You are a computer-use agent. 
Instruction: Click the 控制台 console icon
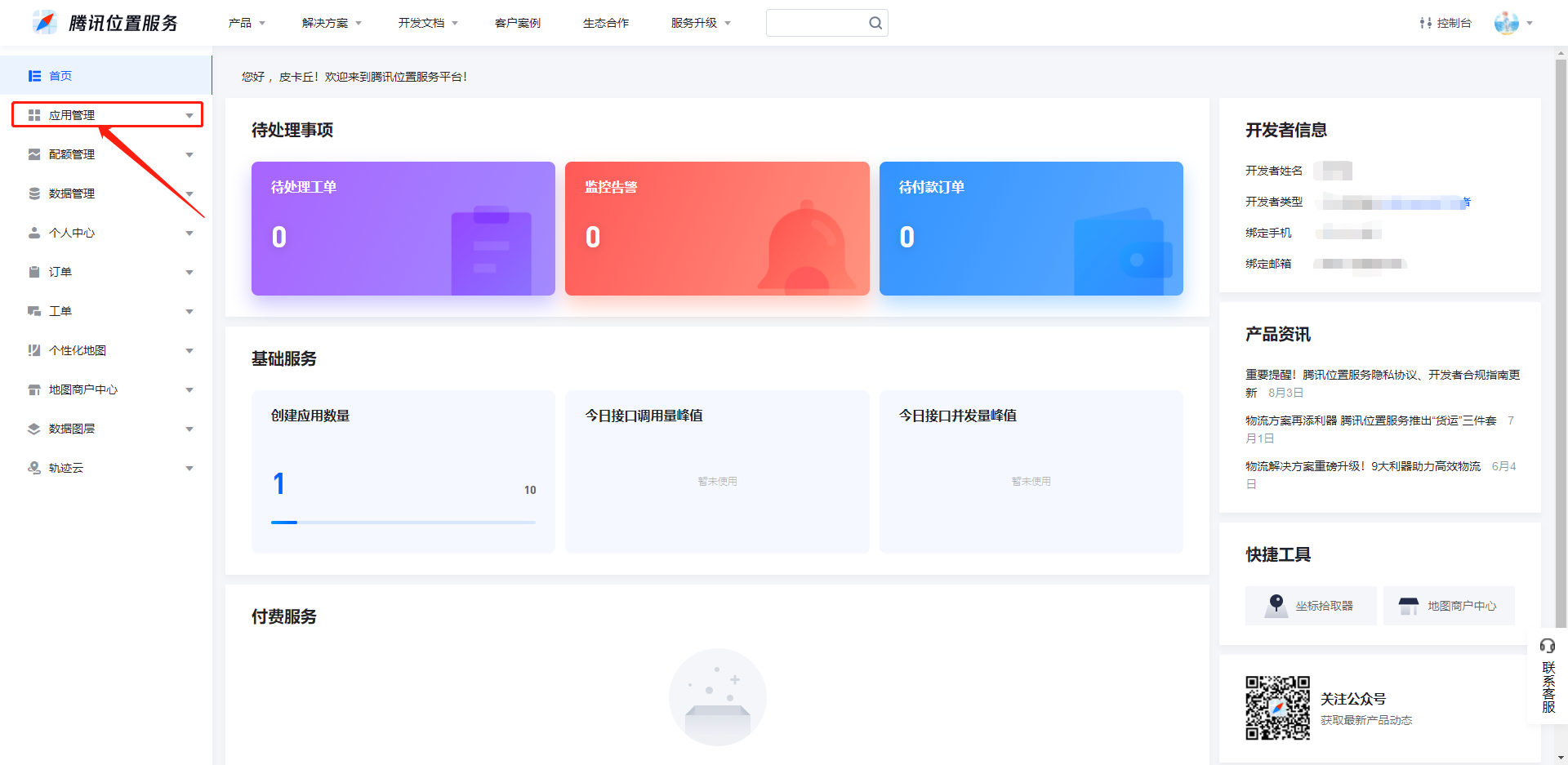click(x=1425, y=23)
